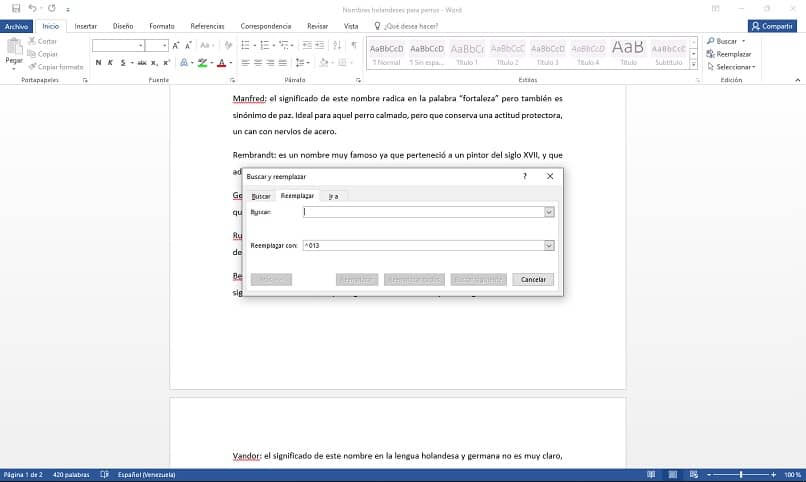The height and width of the screenshot is (482, 806).
Task: Select the Título 1 style
Action: (467, 53)
